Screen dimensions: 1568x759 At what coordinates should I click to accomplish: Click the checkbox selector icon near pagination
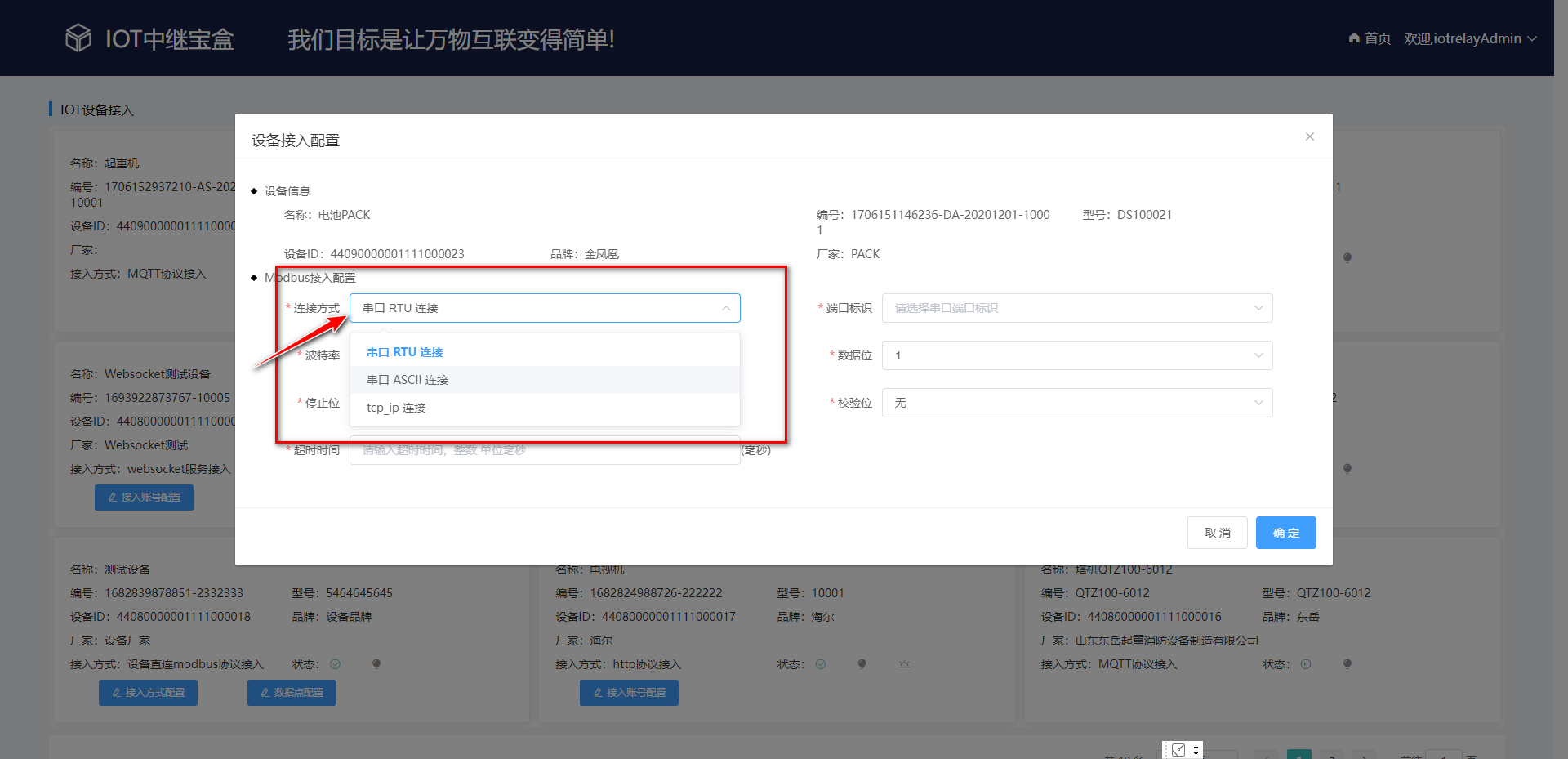coord(1178,748)
